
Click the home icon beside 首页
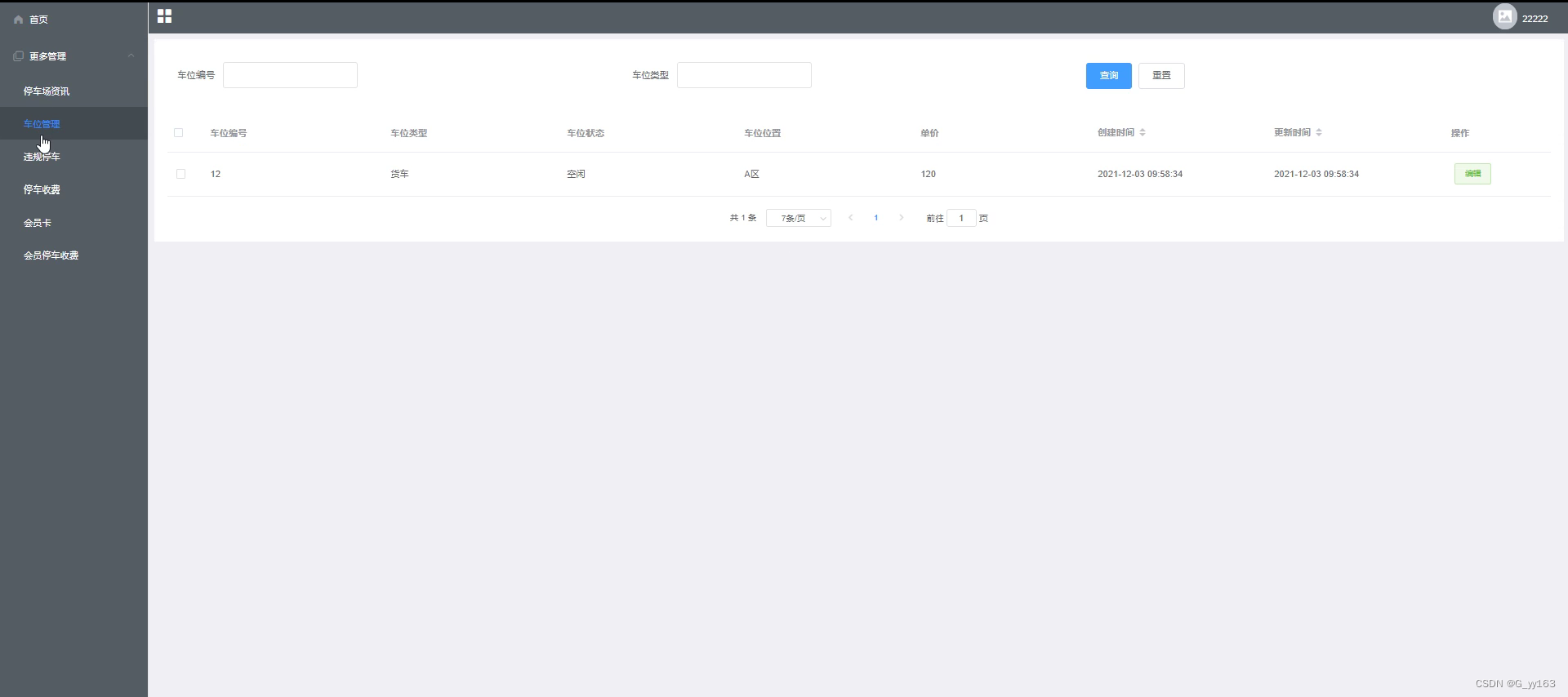click(x=18, y=20)
